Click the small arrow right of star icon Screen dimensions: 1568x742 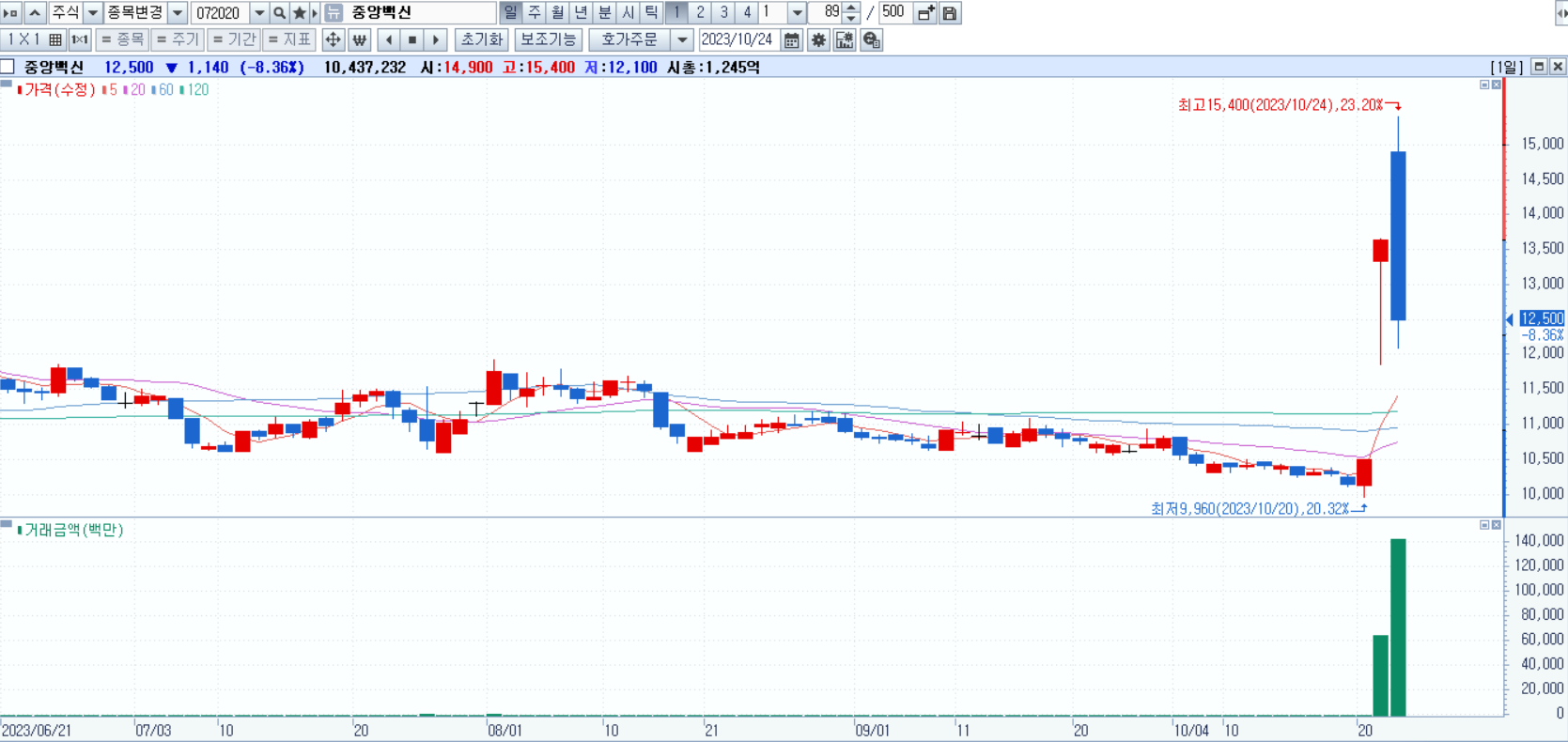pyautogui.click(x=315, y=13)
